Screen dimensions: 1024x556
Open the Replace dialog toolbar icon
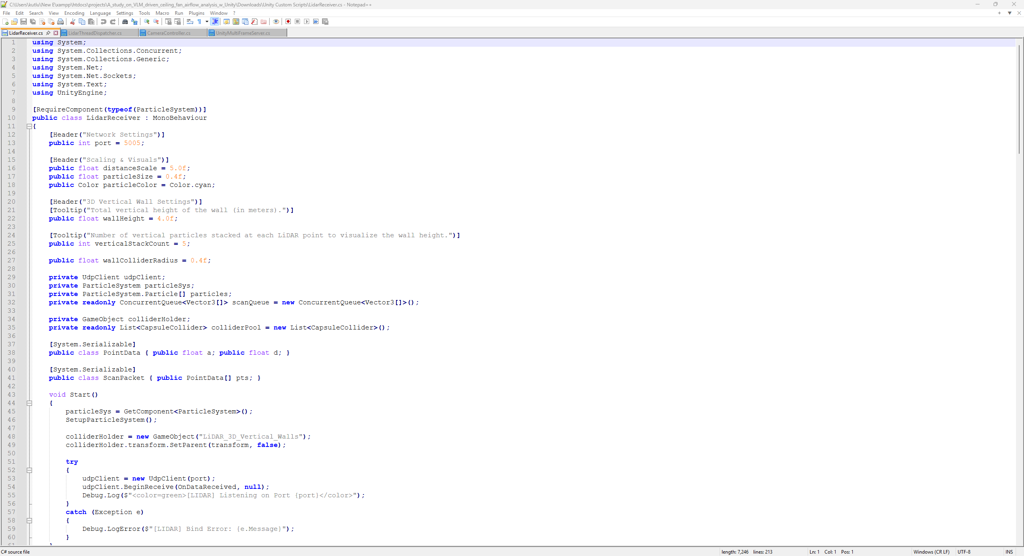[x=135, y=22]
